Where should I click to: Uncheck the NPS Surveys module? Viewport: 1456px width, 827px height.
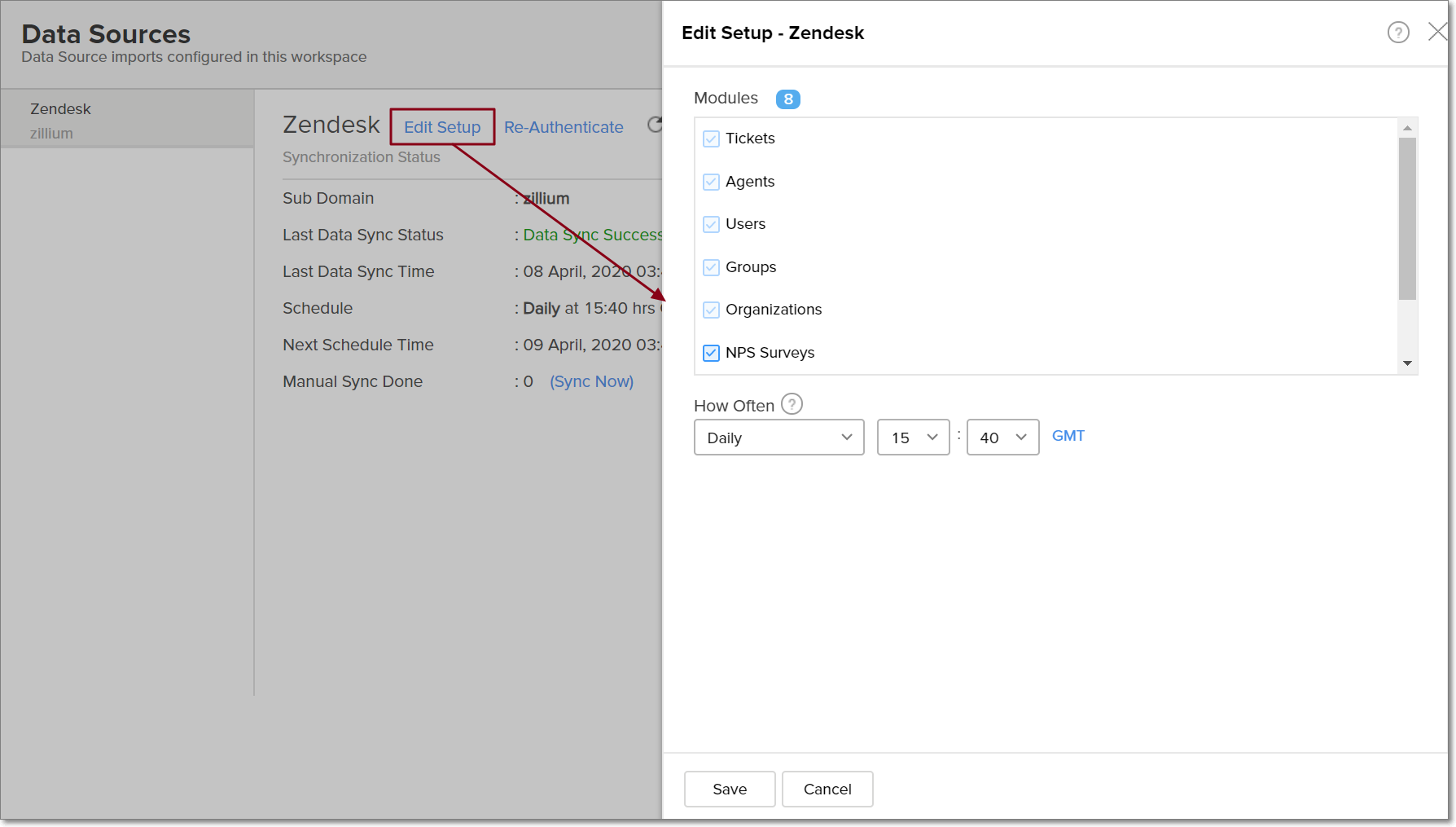coord(711,353)
